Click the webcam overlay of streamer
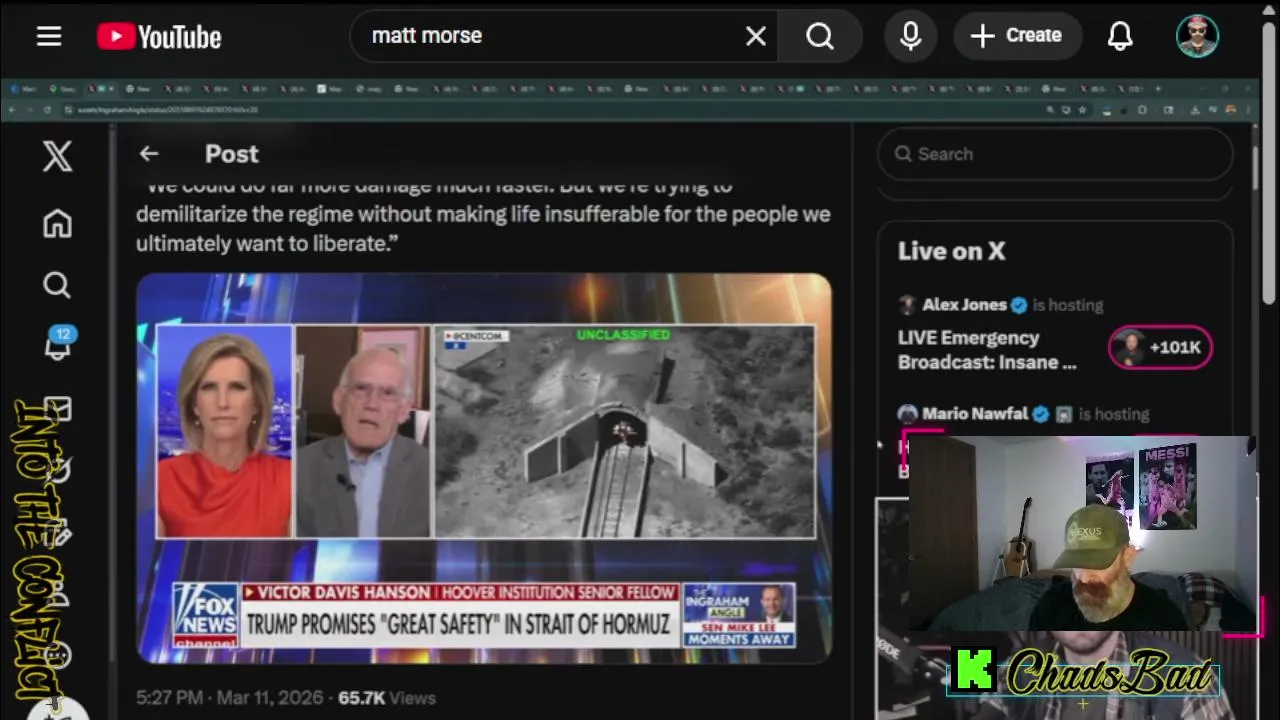Viewport: 1280px width, 720px height. (1080, 535)
